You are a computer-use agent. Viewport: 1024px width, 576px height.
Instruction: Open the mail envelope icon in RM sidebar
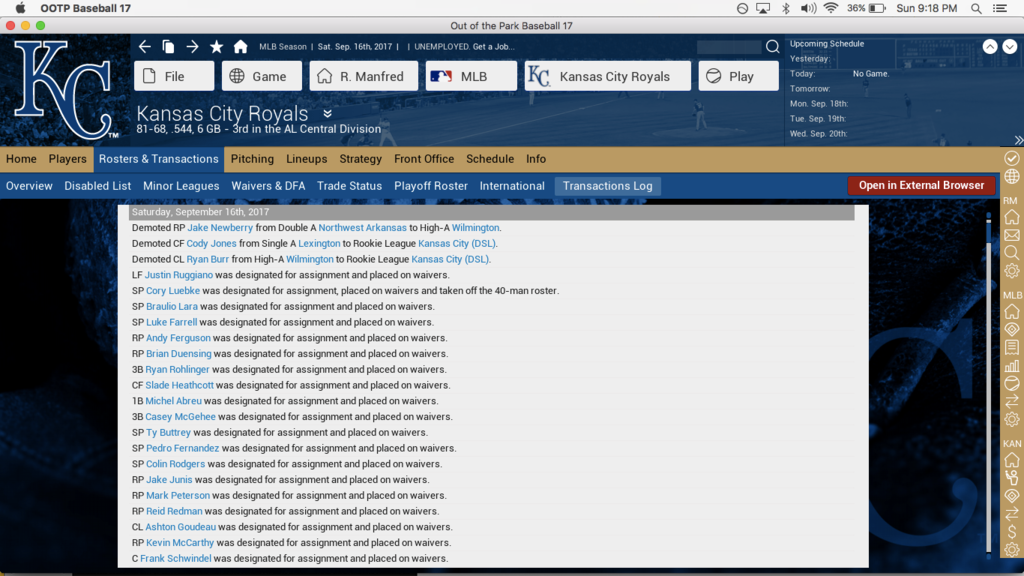pyautogui.click(x=1012, y=236)
